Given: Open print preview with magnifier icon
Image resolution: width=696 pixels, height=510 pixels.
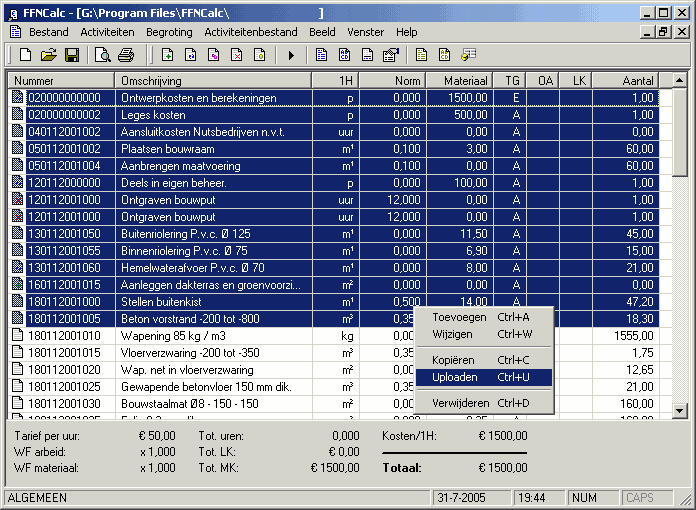Looking at the screenshot, I should (x=103, y=55).
